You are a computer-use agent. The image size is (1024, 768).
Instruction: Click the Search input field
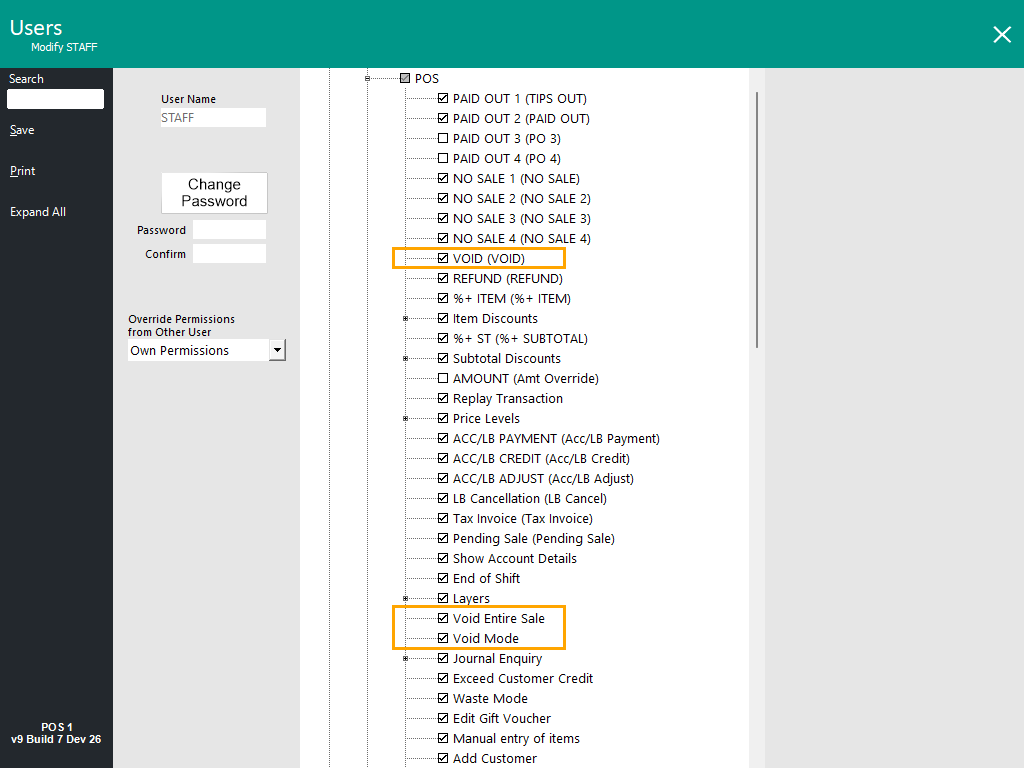click(x=56, y=99)
